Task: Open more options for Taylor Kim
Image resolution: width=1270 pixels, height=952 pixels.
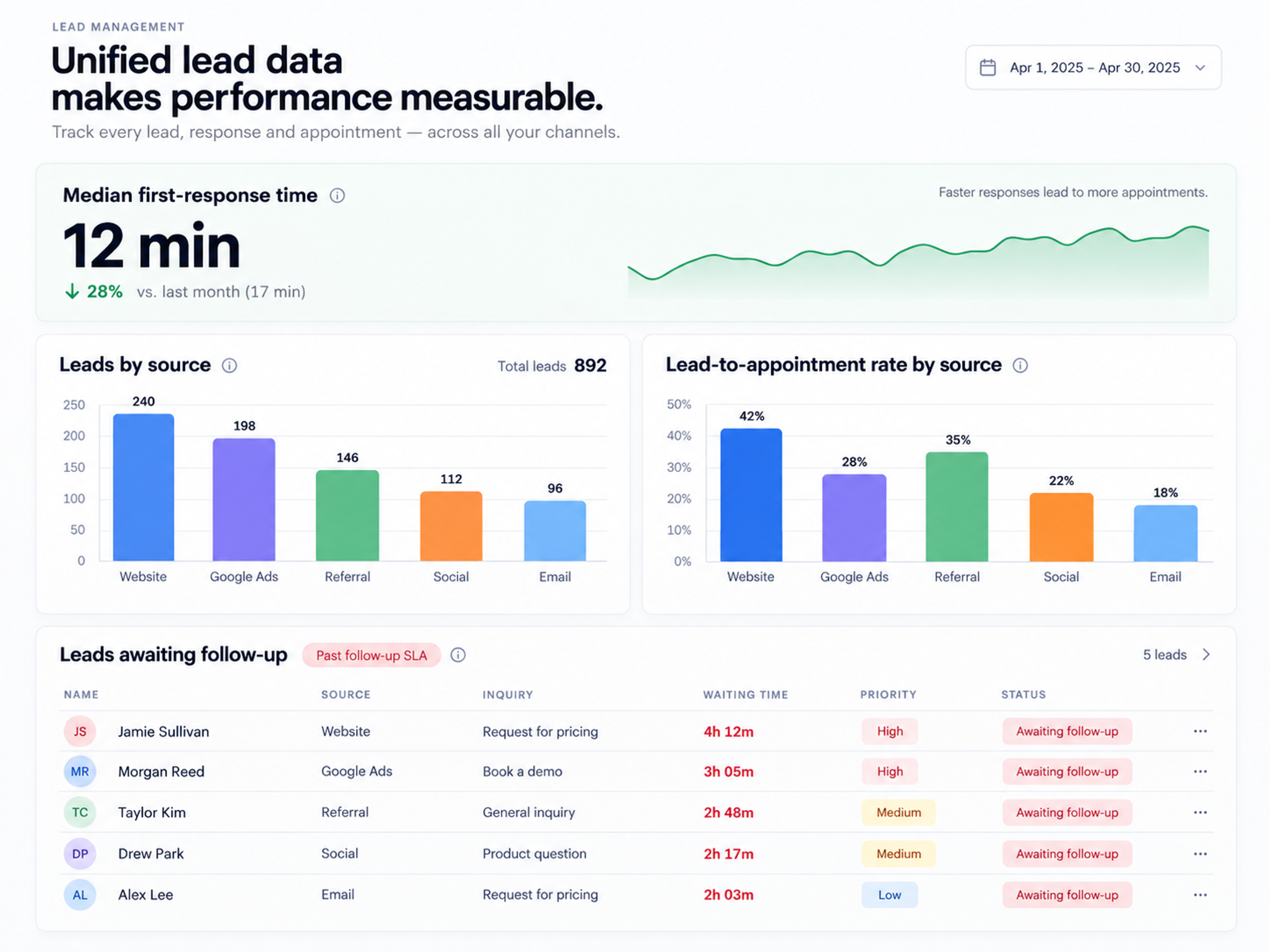Action: point(1200,812)
